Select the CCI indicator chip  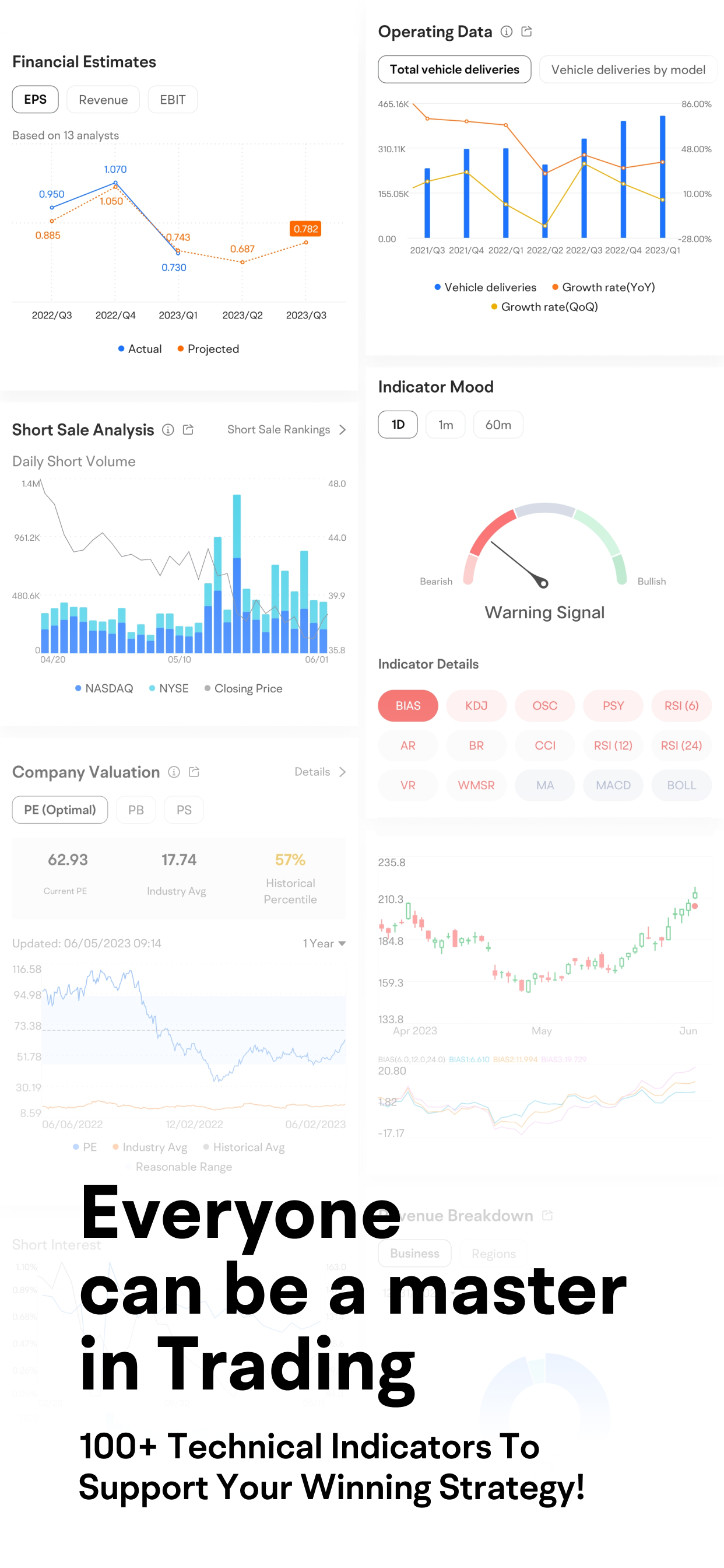[545, 745]
